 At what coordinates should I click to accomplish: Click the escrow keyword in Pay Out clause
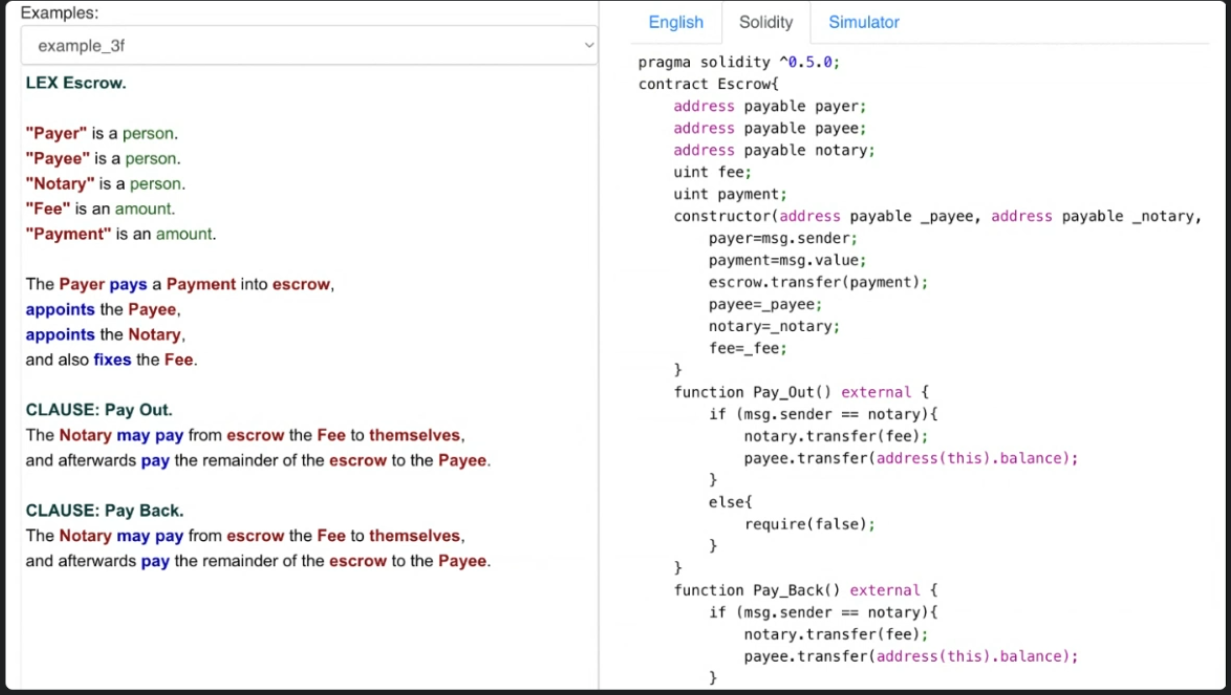click(255, 434)
